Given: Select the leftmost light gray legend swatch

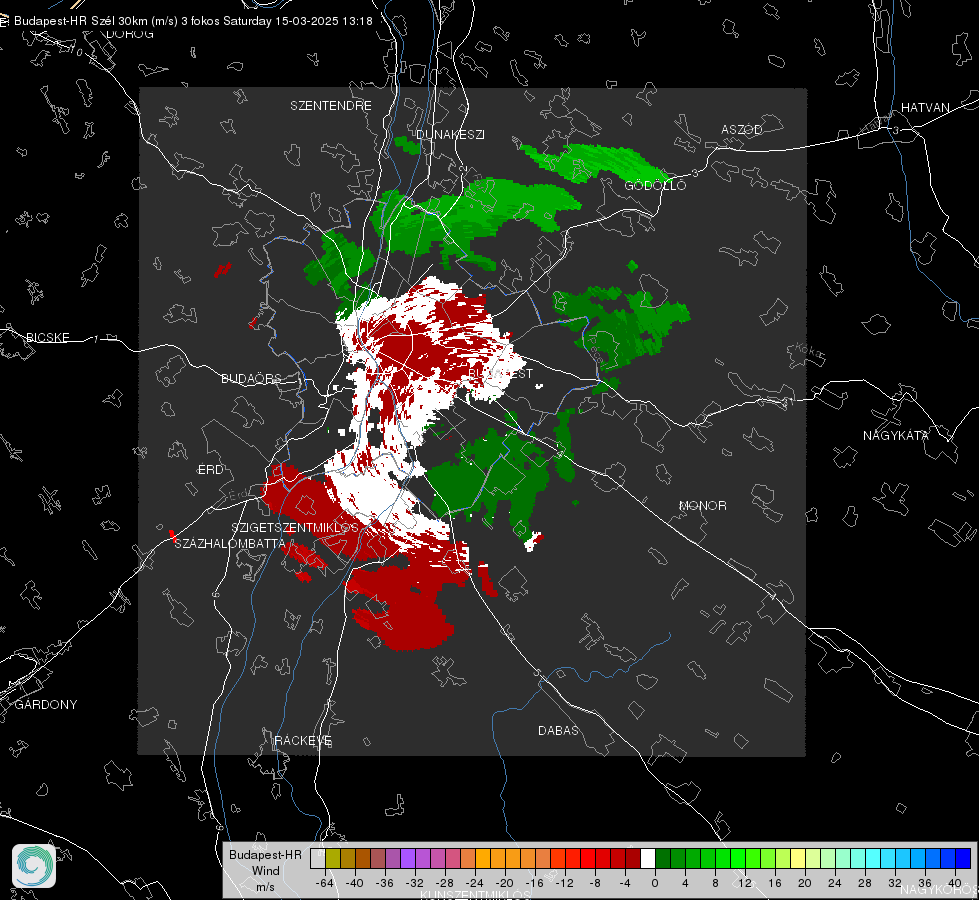Looking at the screenshot, I should pyautogui.click(x=317, y=858).
